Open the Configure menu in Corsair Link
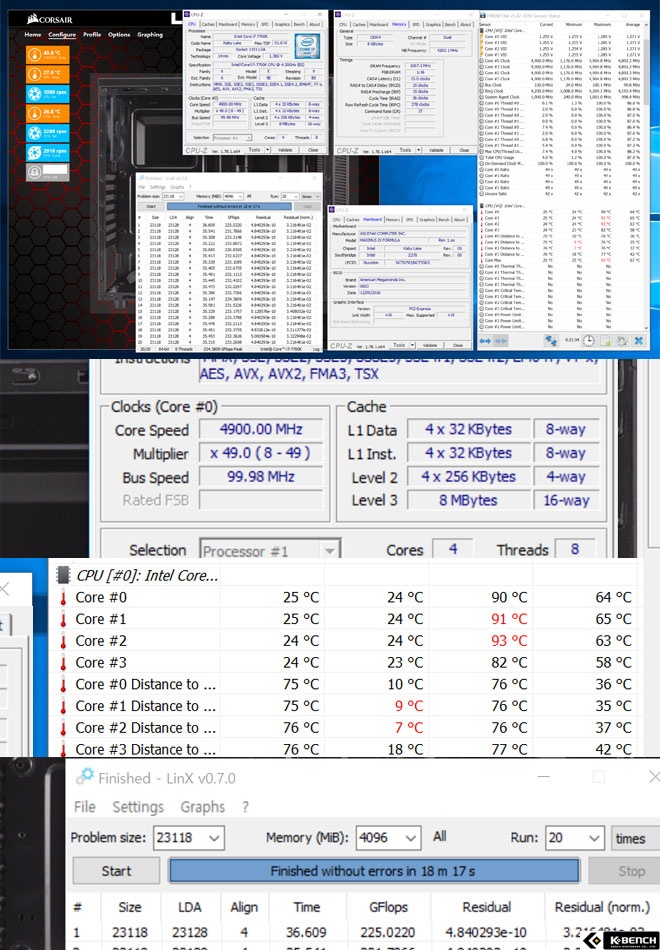This screenshot has height=950, width=660. 62,35
